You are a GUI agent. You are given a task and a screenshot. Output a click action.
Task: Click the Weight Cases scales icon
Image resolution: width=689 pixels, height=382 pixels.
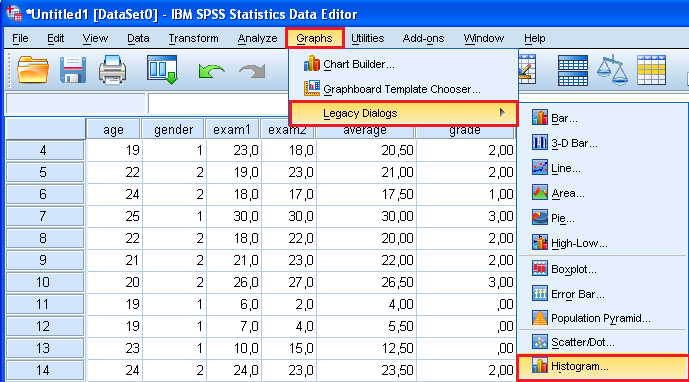(612, 70)
